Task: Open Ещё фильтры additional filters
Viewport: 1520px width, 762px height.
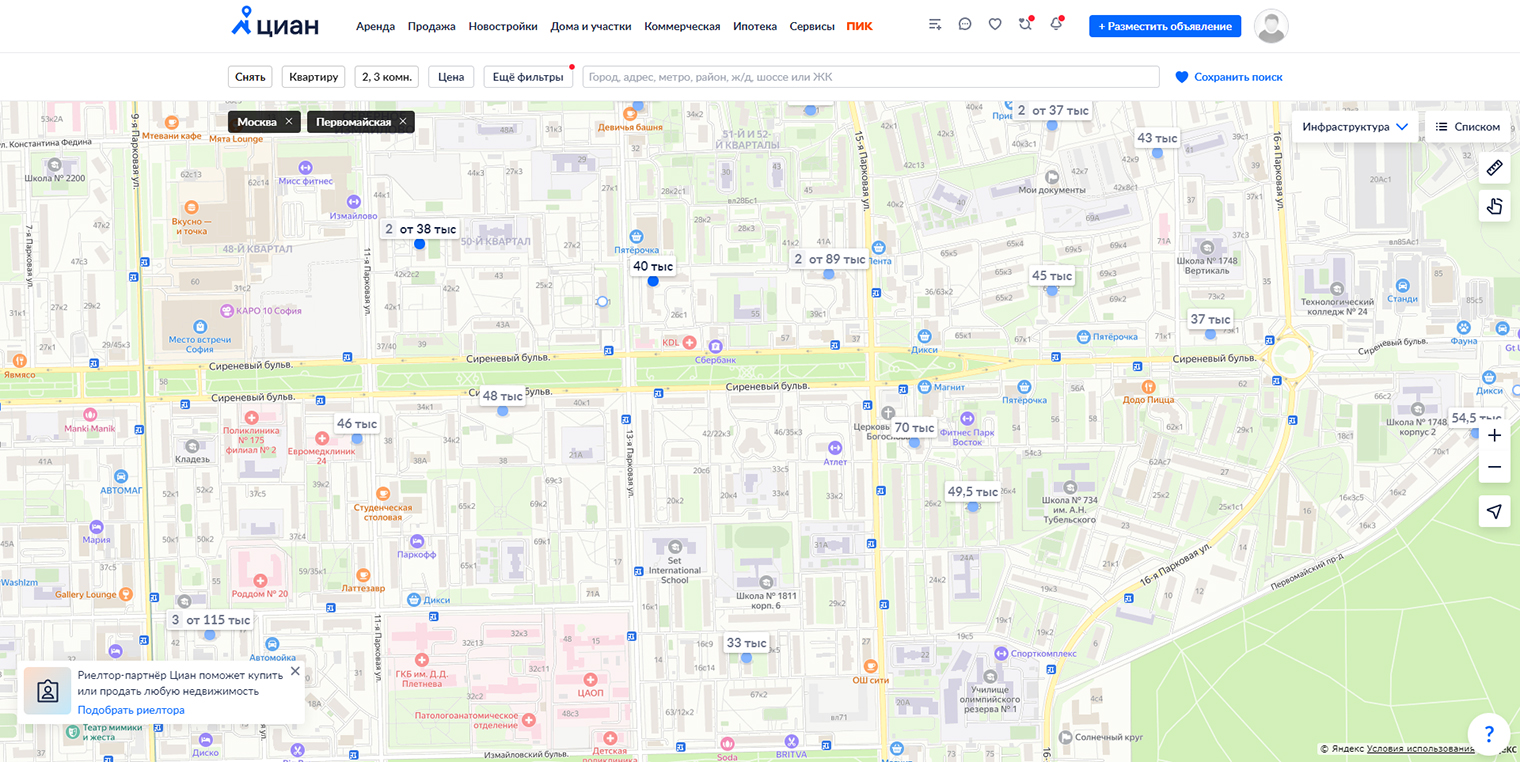Action: (529, 77)
